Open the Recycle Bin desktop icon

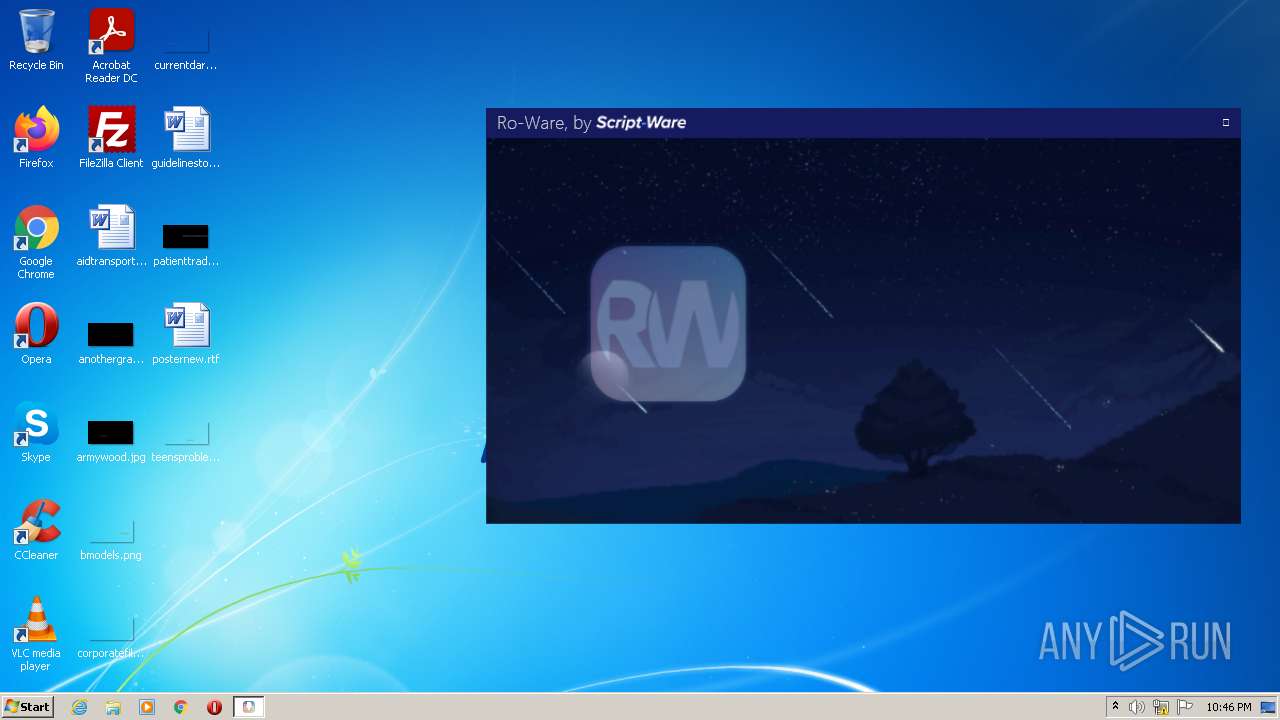(x=36, y=40)
